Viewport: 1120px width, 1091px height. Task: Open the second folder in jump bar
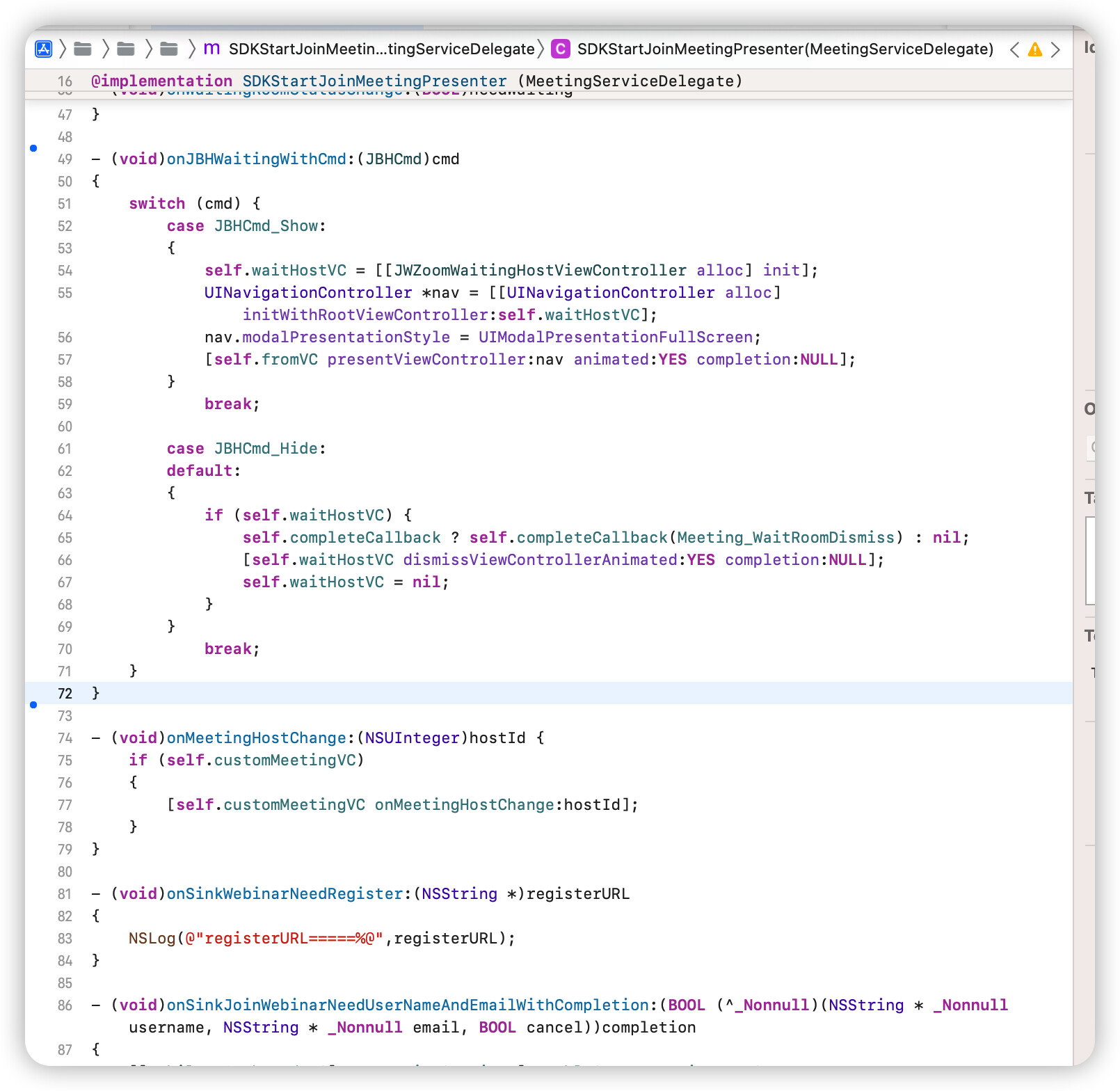coord(126,49)
